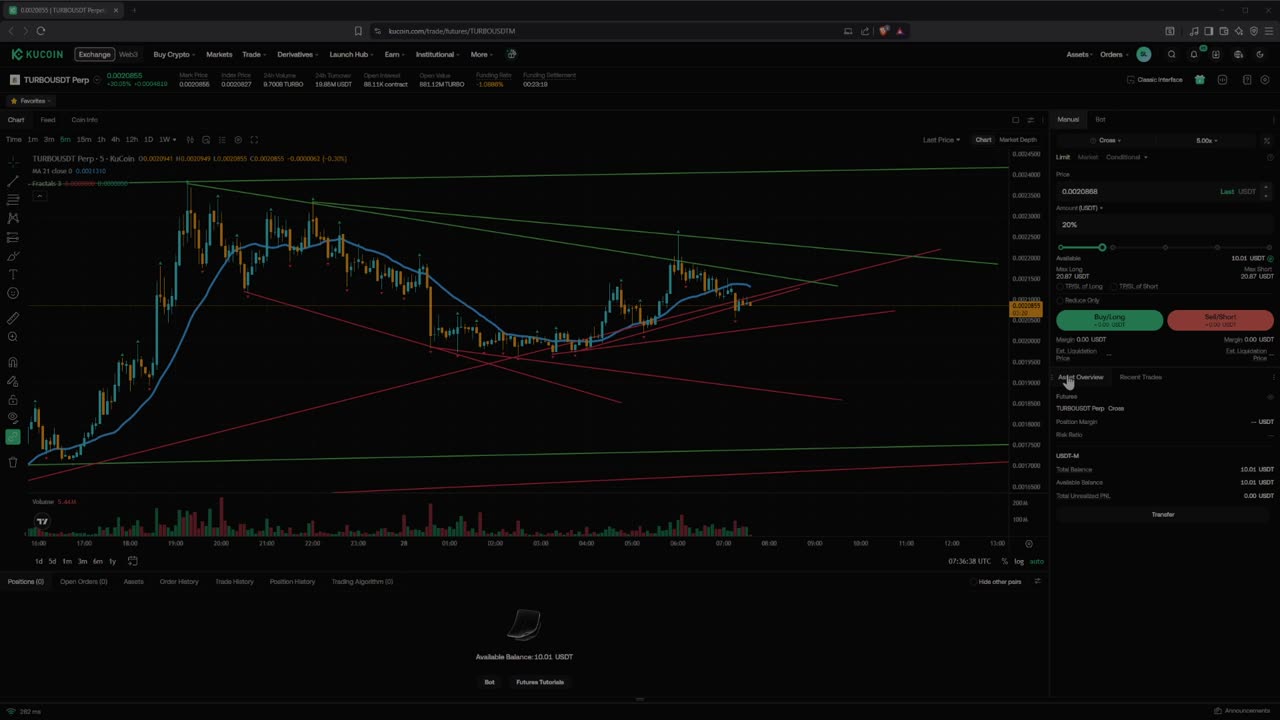This screenshot has width=1280, height=720.
Task: Open the gift rewards icon
Action: pyautogui.click(x=1200, y=79)
